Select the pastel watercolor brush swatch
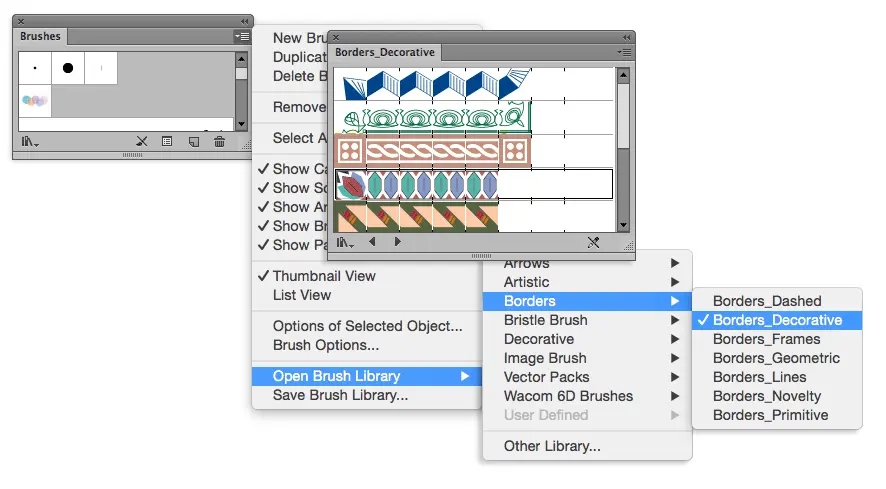Screen dimensions: 886x489 pos(34,101)
